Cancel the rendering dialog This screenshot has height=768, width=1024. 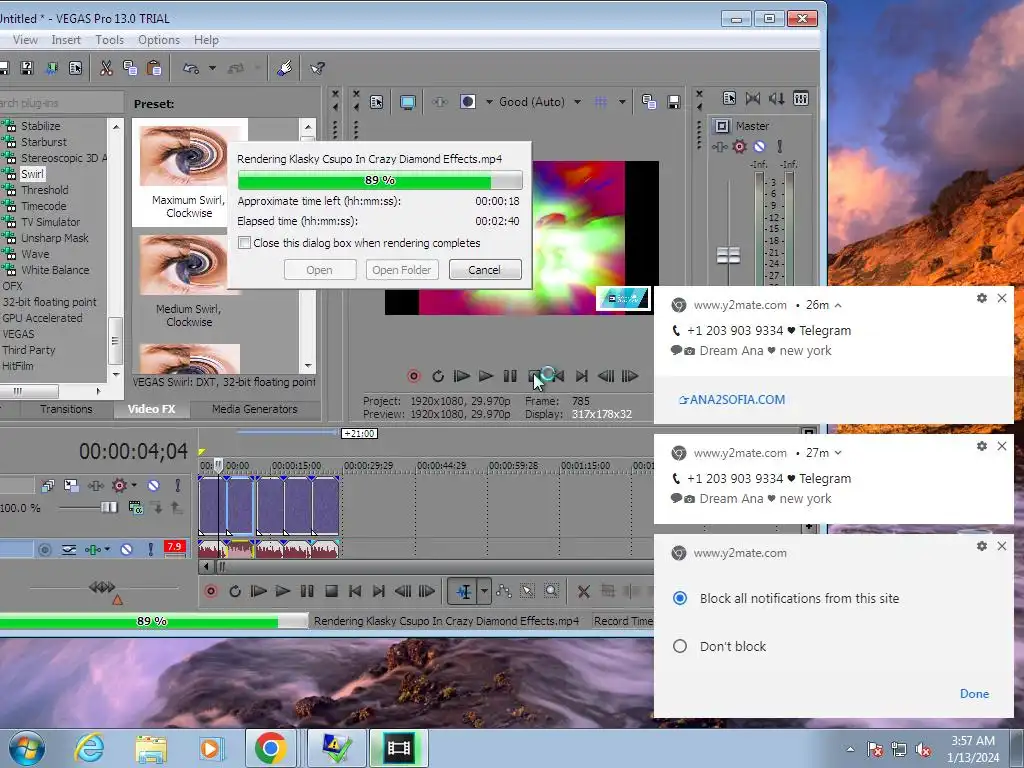pos(485,270)
